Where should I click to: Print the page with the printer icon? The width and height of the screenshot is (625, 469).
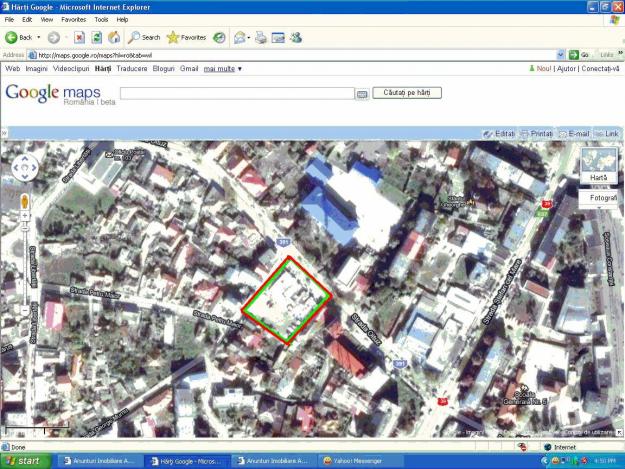pyautogui.click(x=261, y=37)
